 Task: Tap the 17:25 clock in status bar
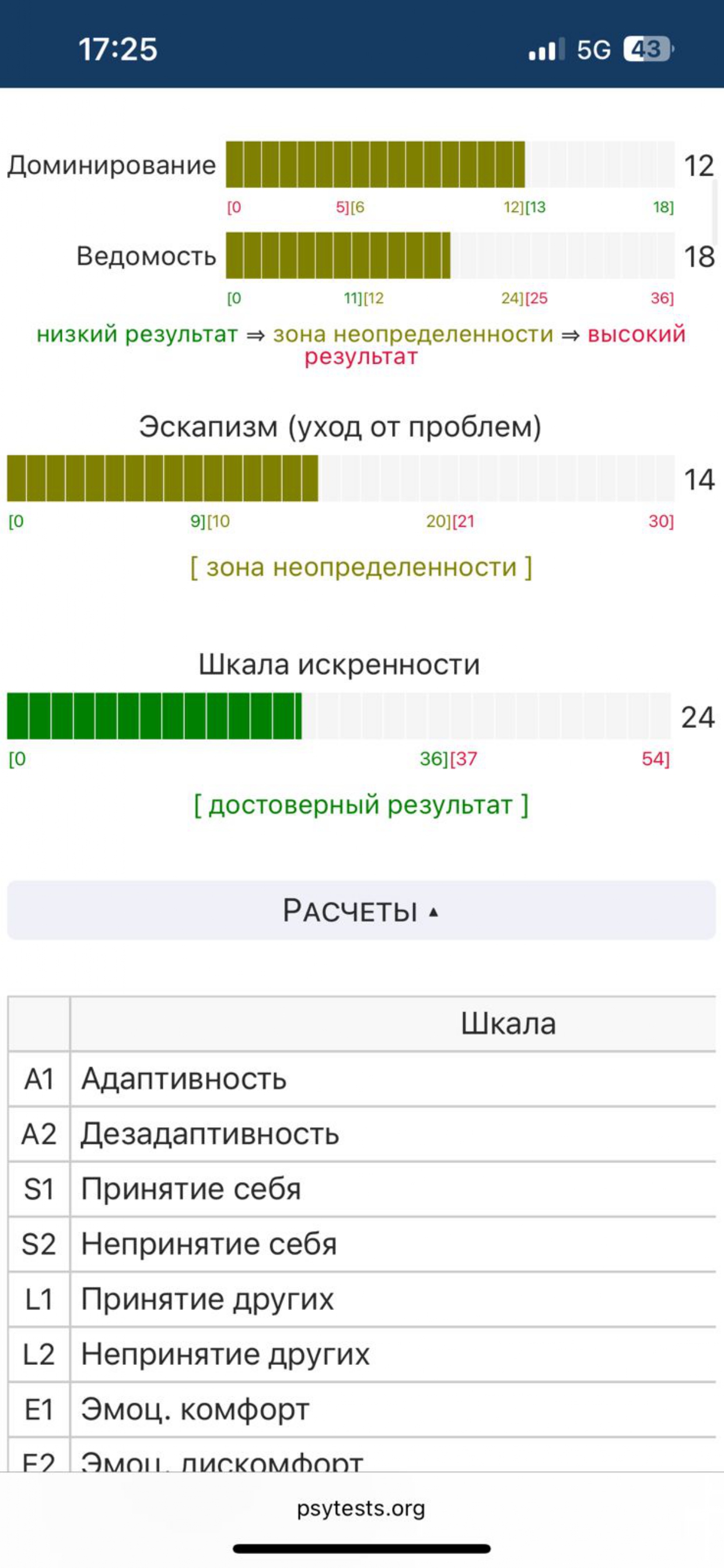click(x=118, y=49)
